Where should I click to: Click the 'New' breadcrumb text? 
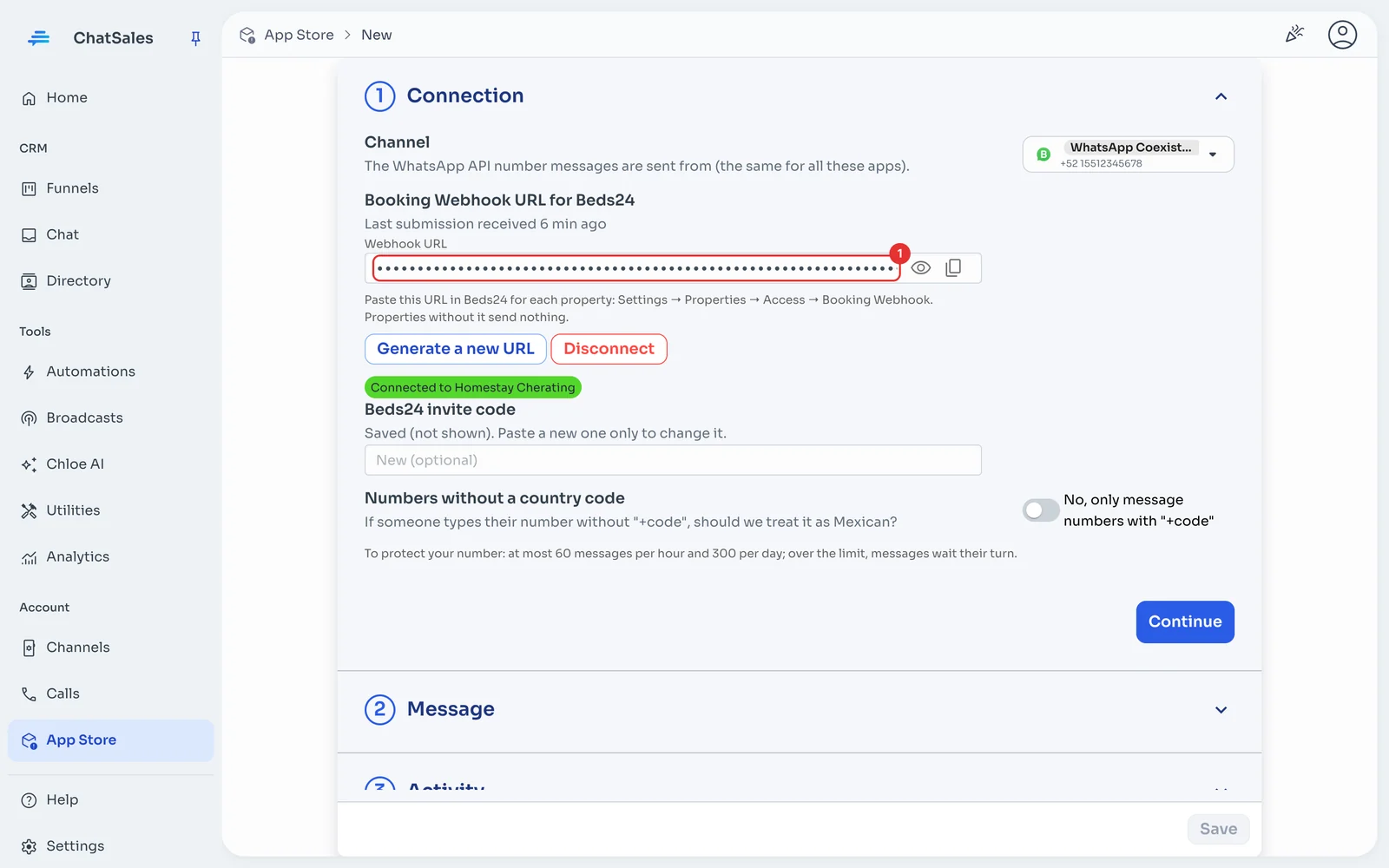(x=376, y=35)
